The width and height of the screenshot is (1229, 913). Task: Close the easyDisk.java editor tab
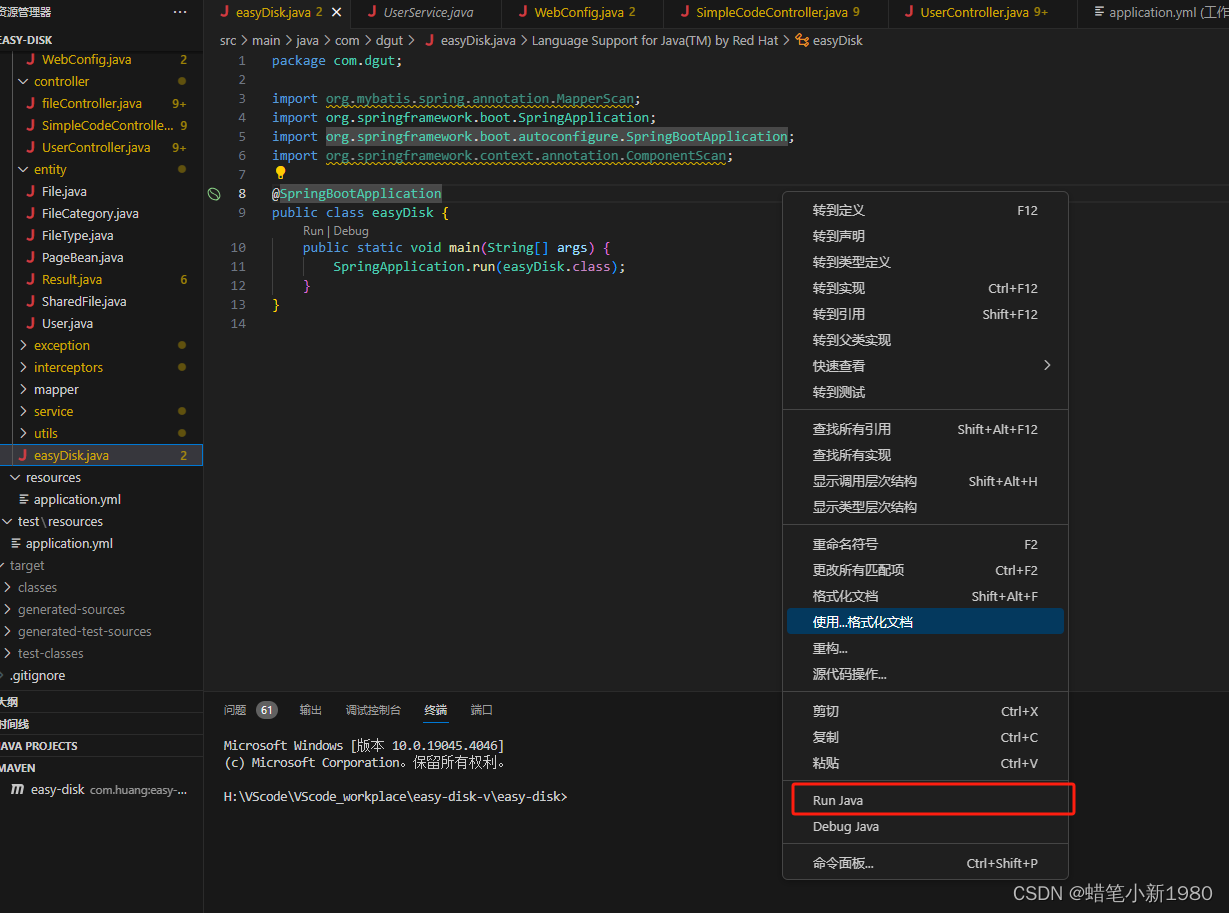coord(336,13)
